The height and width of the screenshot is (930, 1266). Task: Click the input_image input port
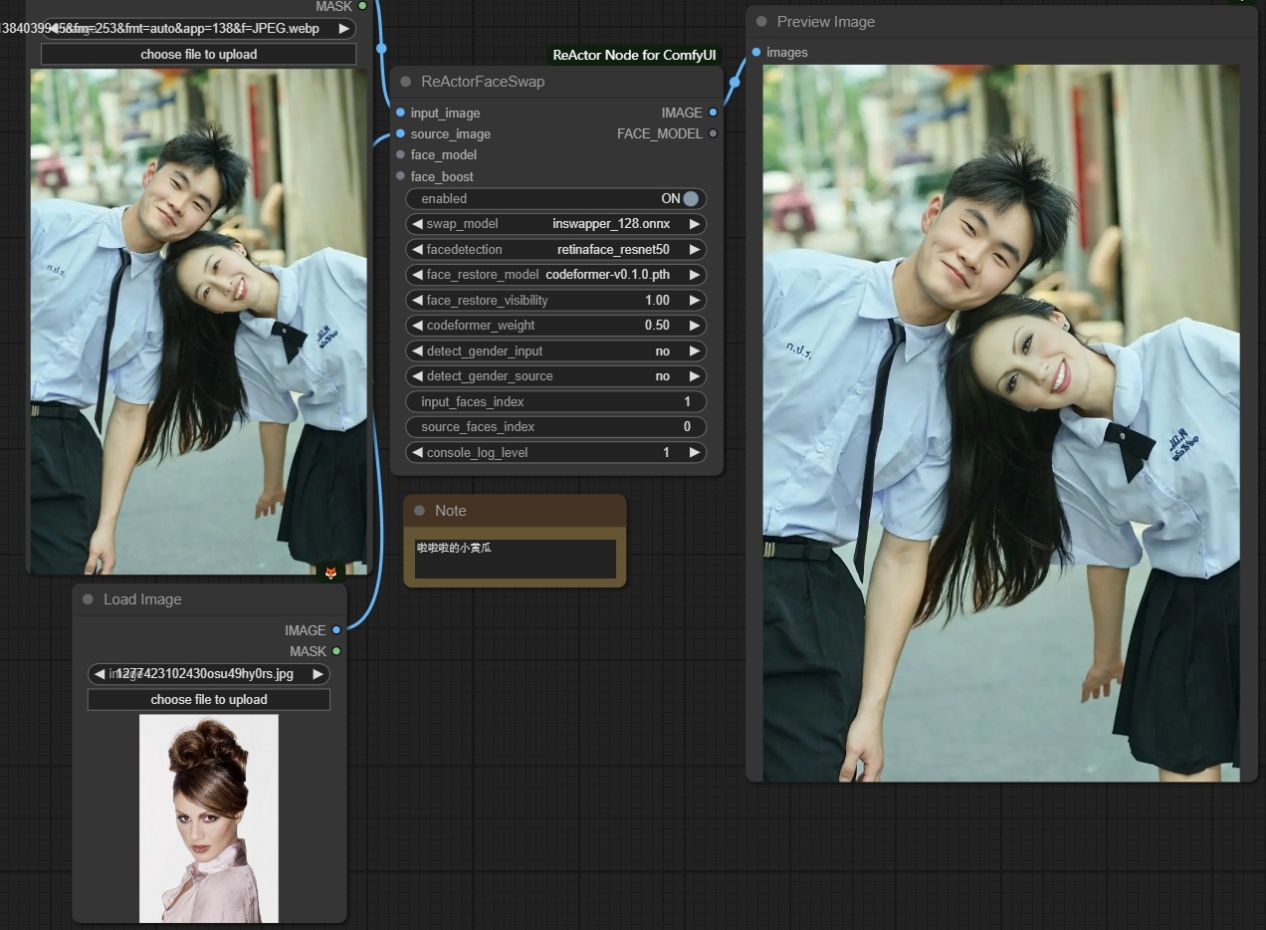[x=400, y=113]
